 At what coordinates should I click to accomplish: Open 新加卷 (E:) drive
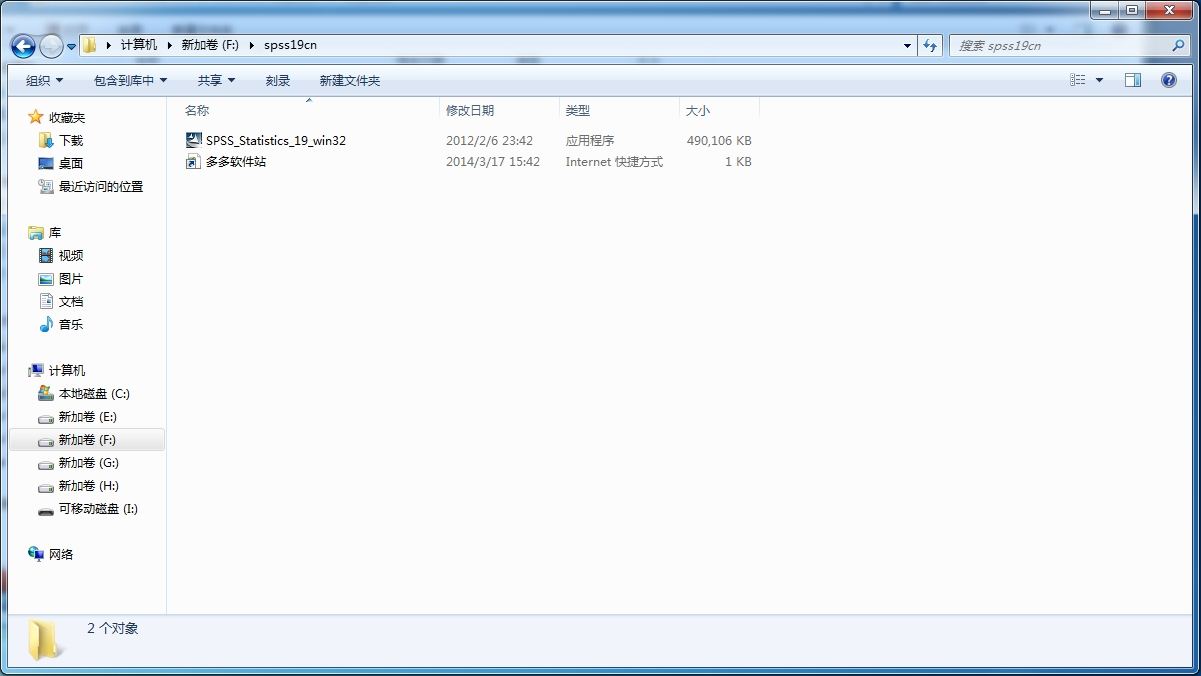pos(88,416)
